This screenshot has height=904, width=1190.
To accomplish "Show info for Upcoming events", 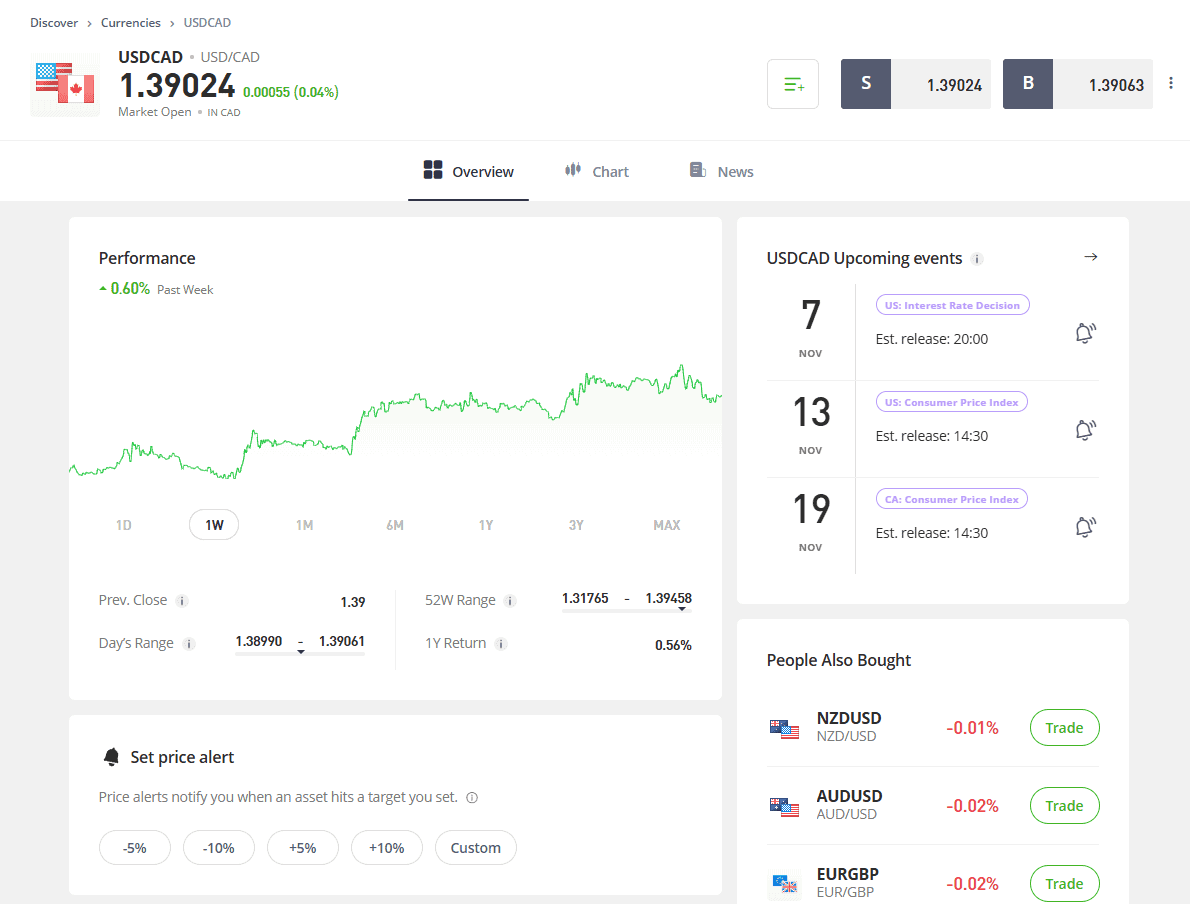I will [978, 260].
